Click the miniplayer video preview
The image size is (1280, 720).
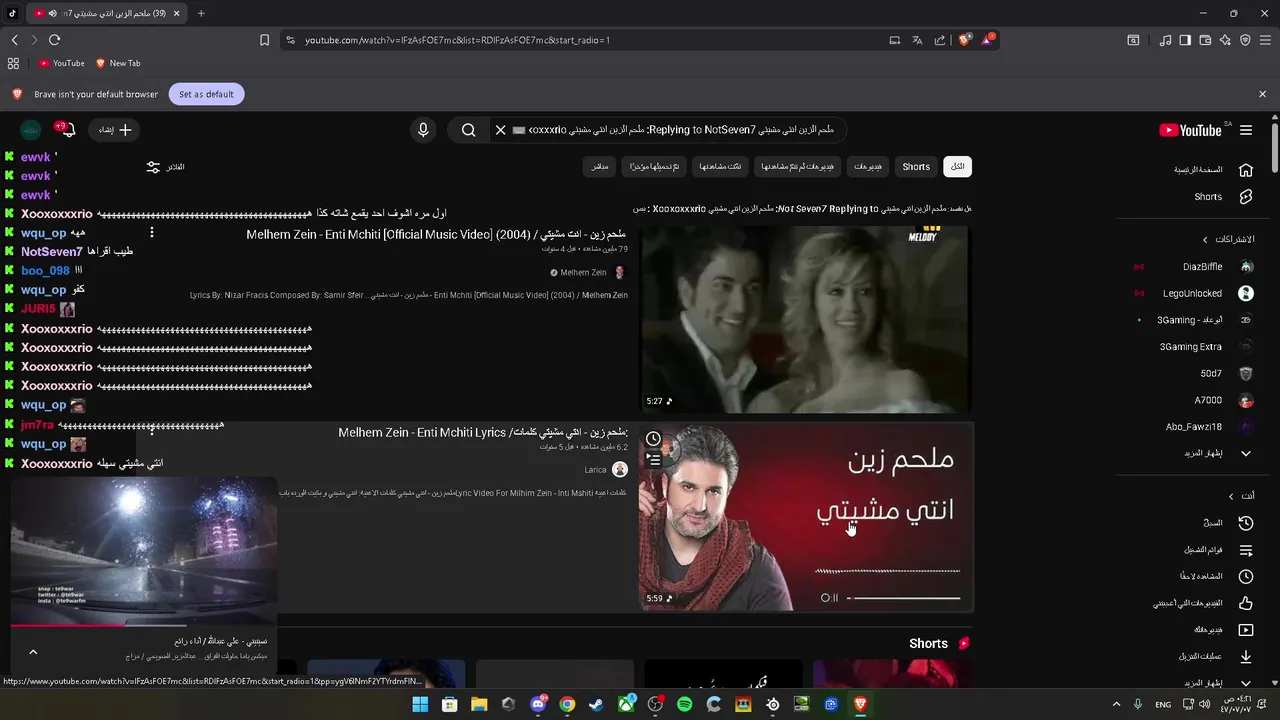click(x=144, y=550)
